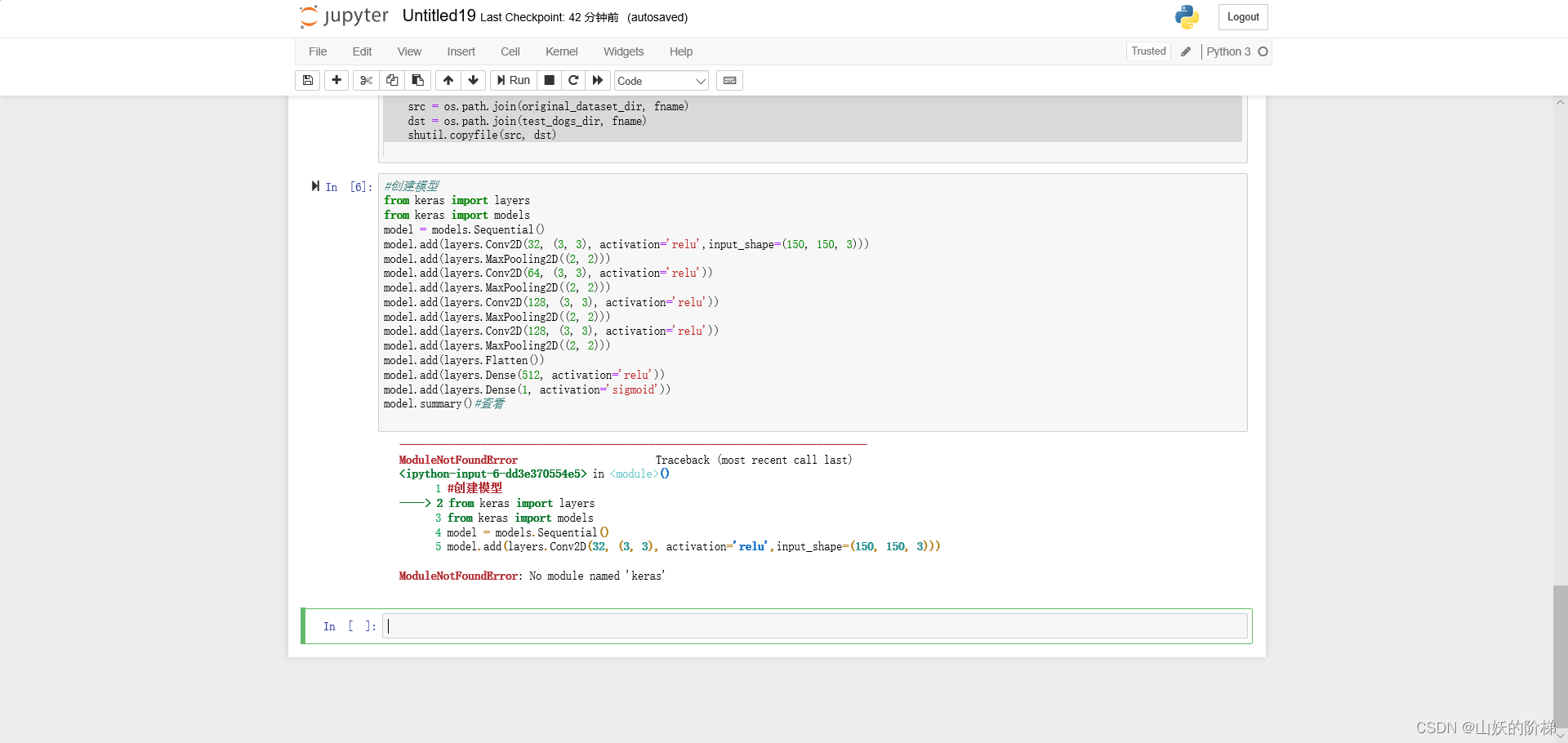The height and width of the screenshot is (743, 1568).
Task: Click the 'from keras import models' line in cell
Action: 457,216
